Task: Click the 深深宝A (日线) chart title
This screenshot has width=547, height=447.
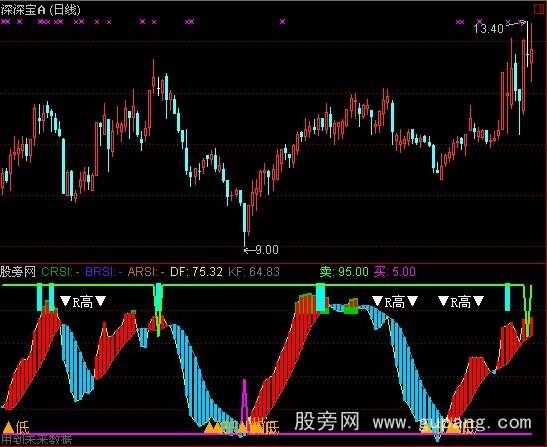Action: (41, 9)
